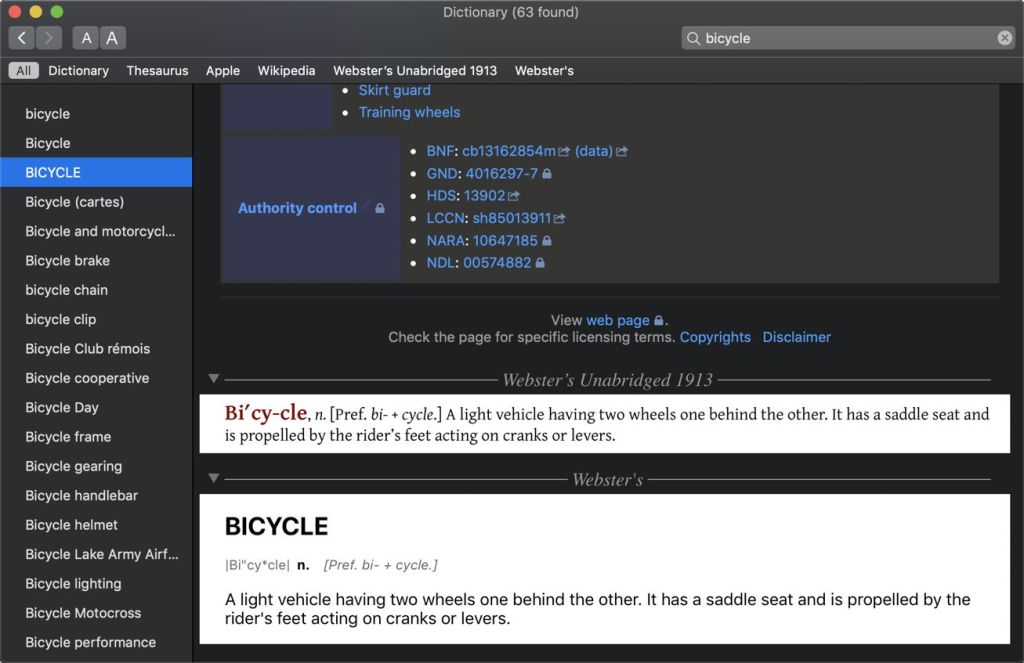Collapse the Webster's Unabridged 1913 section
Viewport: 1024px width, 663px height.
pos(213,379)
